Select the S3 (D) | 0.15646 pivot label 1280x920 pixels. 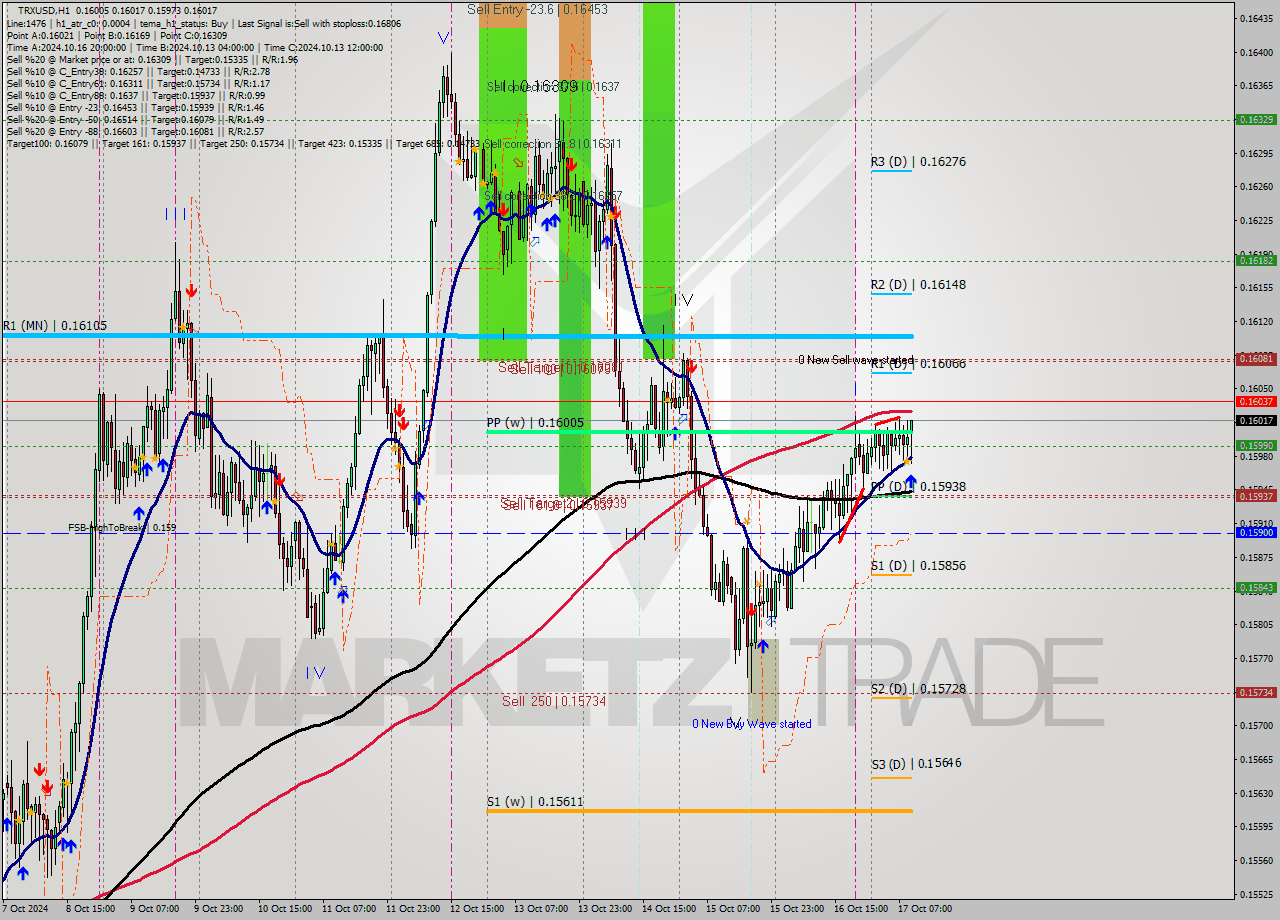(x=916, y=763)
